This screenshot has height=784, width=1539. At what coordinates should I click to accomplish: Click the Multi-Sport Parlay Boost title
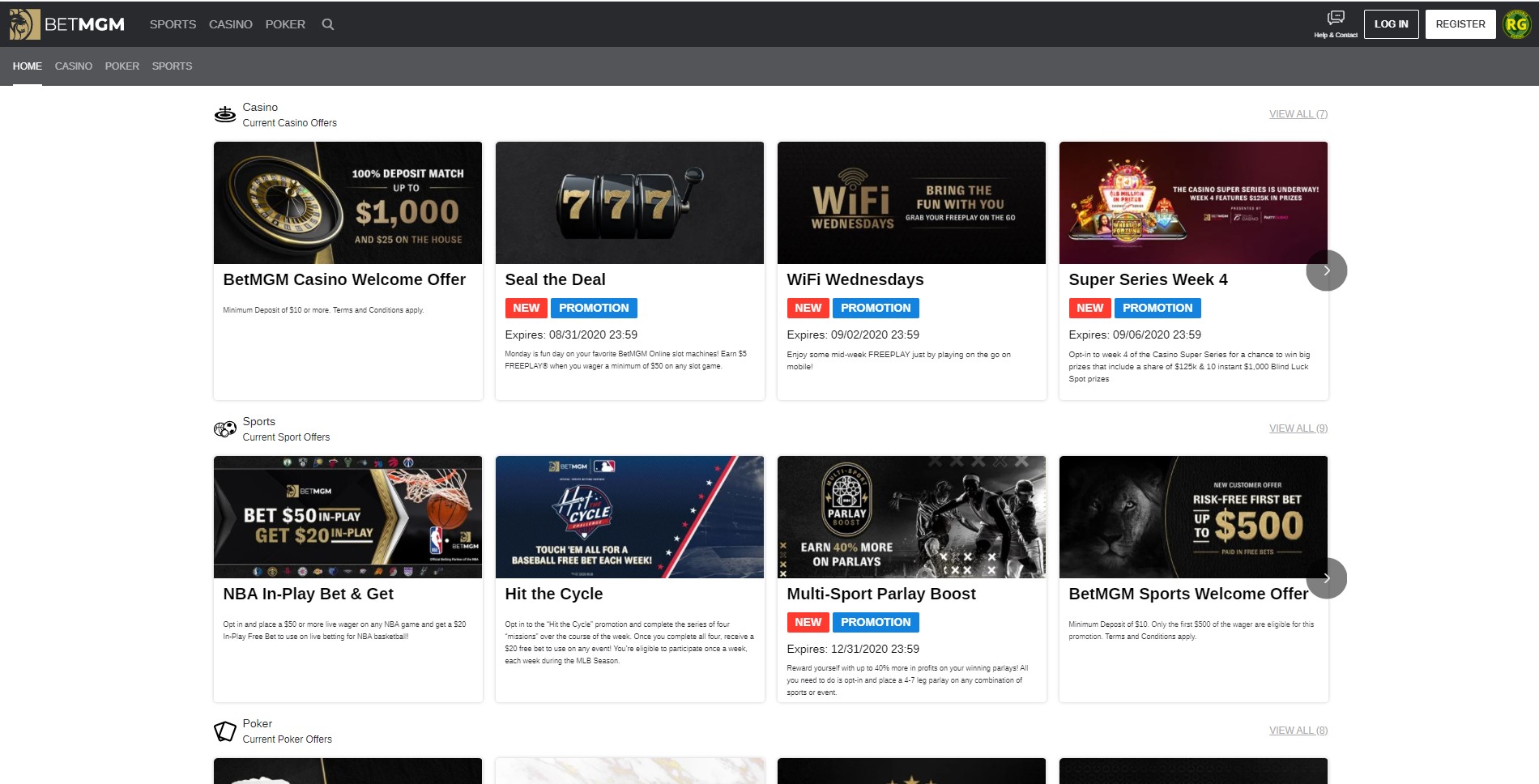(x=881, y=594)
